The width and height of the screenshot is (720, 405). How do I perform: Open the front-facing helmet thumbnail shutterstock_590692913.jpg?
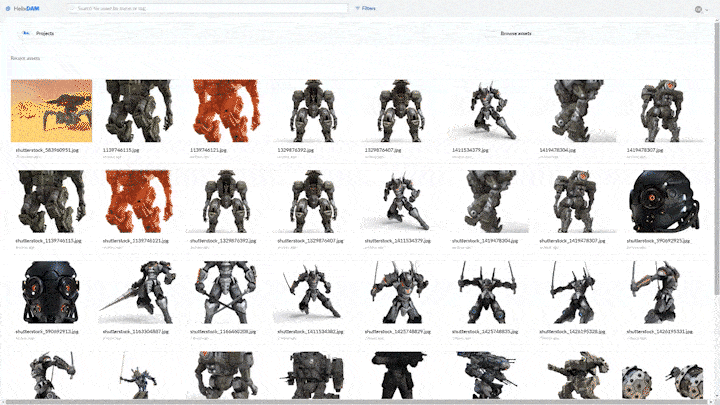click(51, 292)
